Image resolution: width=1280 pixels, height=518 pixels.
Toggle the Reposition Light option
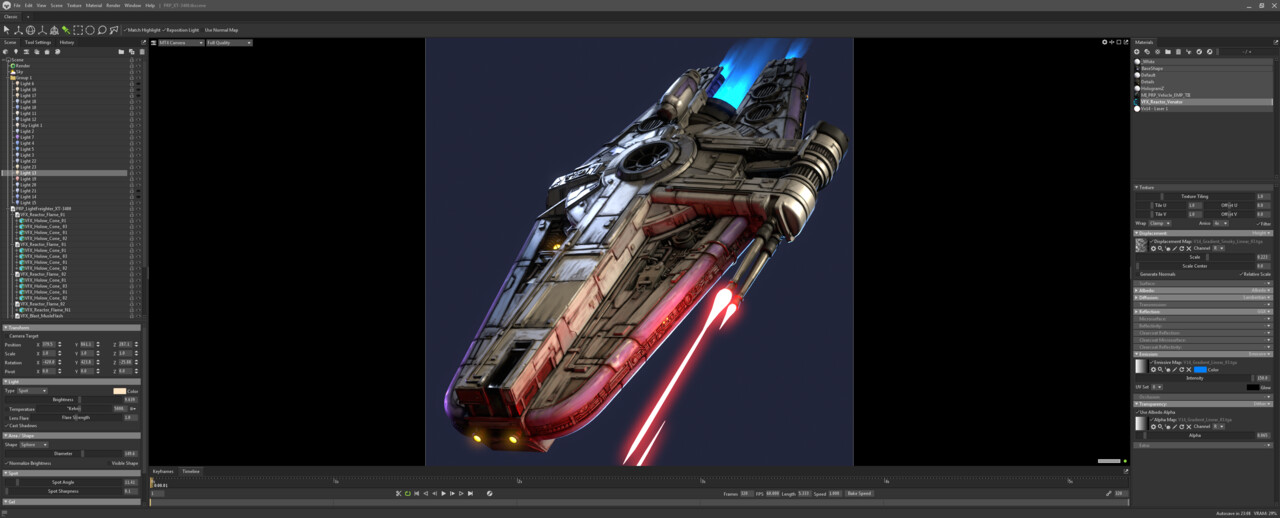[181, 30]
